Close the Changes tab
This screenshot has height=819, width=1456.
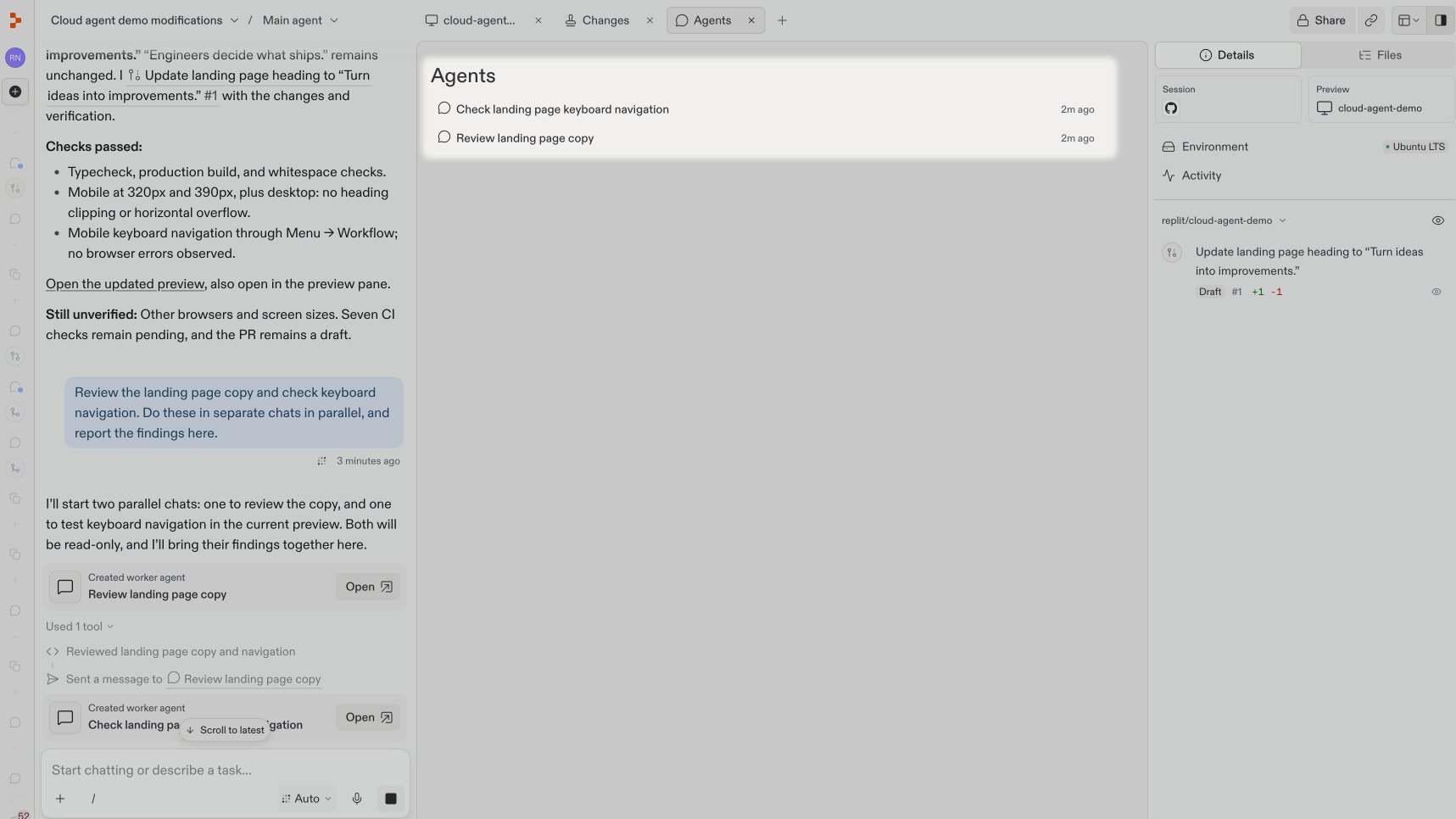(650, 20)
